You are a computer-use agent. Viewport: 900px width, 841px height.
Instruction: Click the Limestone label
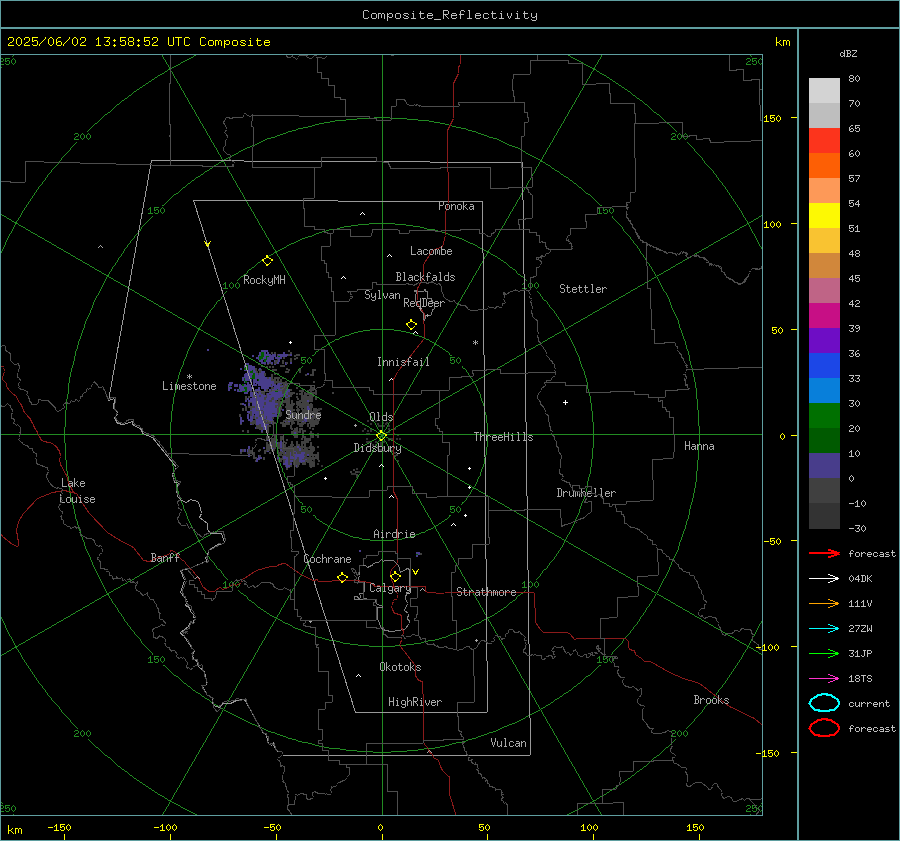pos(189,386)
